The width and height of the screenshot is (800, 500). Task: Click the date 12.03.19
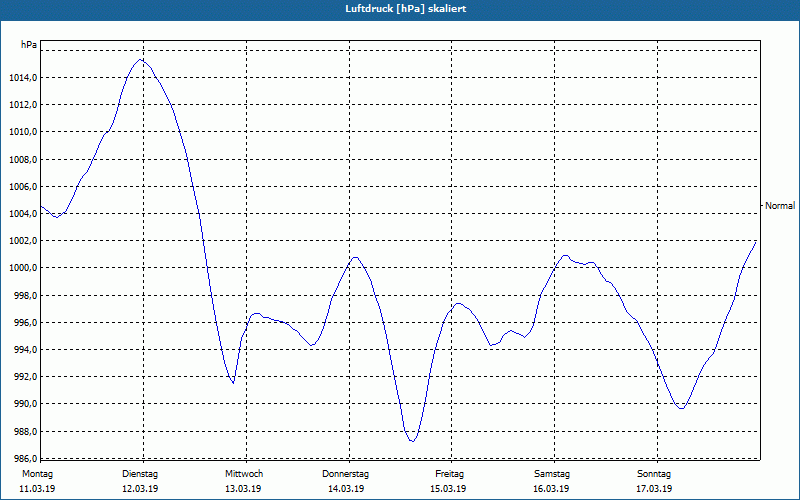point(140,489)
